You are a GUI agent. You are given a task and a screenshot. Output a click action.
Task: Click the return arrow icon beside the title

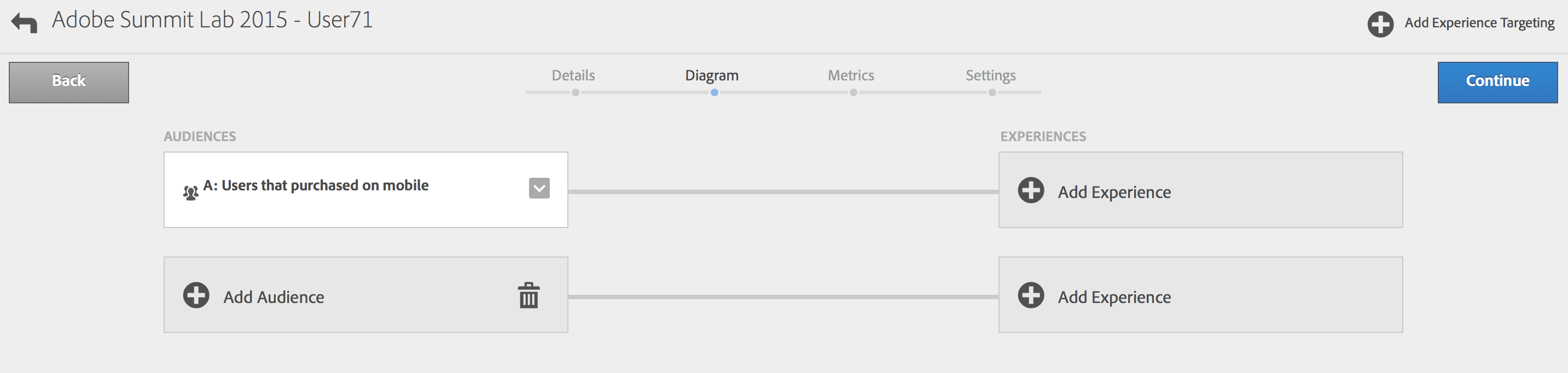(25, 22)
